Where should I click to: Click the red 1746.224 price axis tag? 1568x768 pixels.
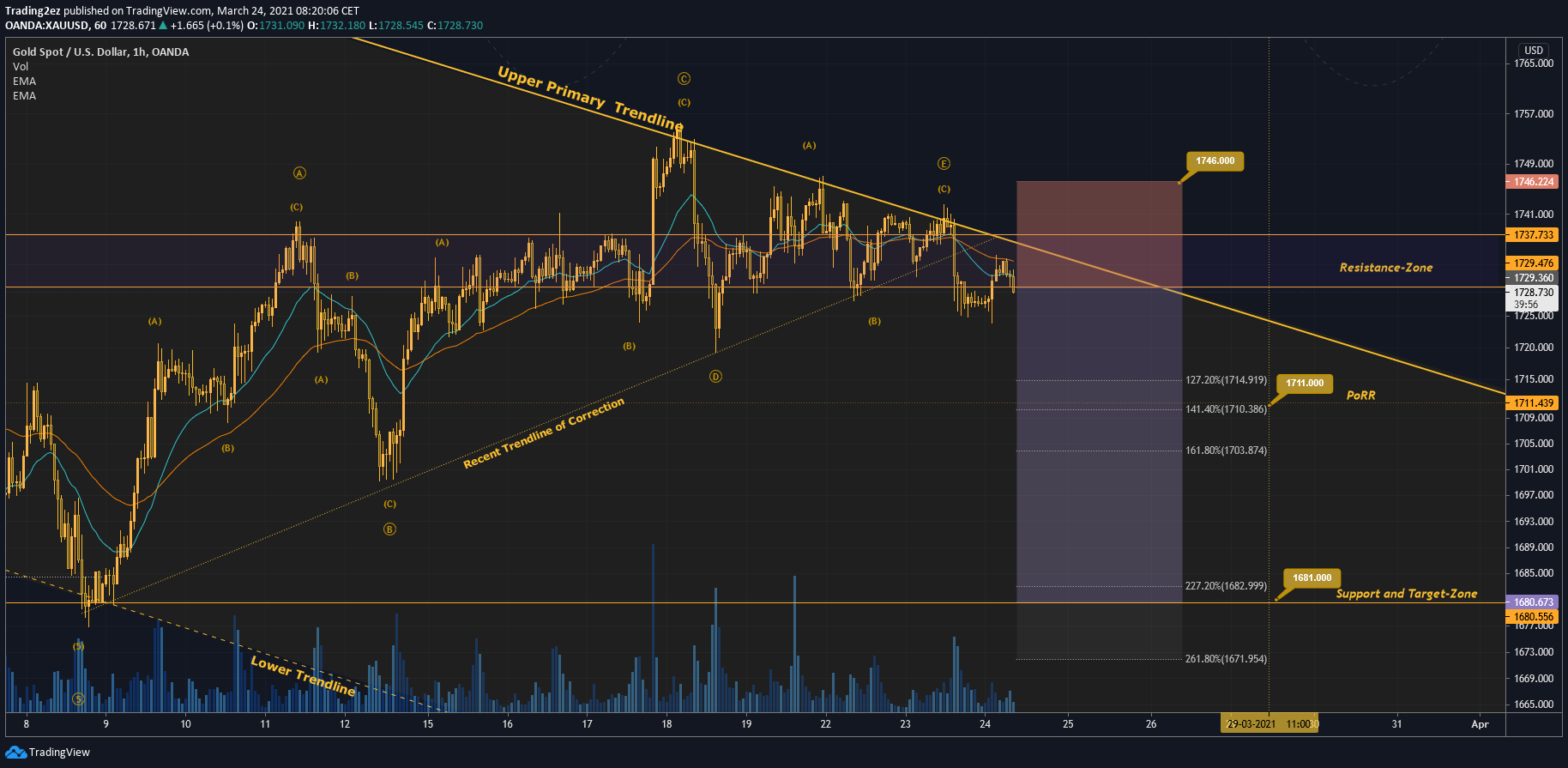tap(1532, 182)
